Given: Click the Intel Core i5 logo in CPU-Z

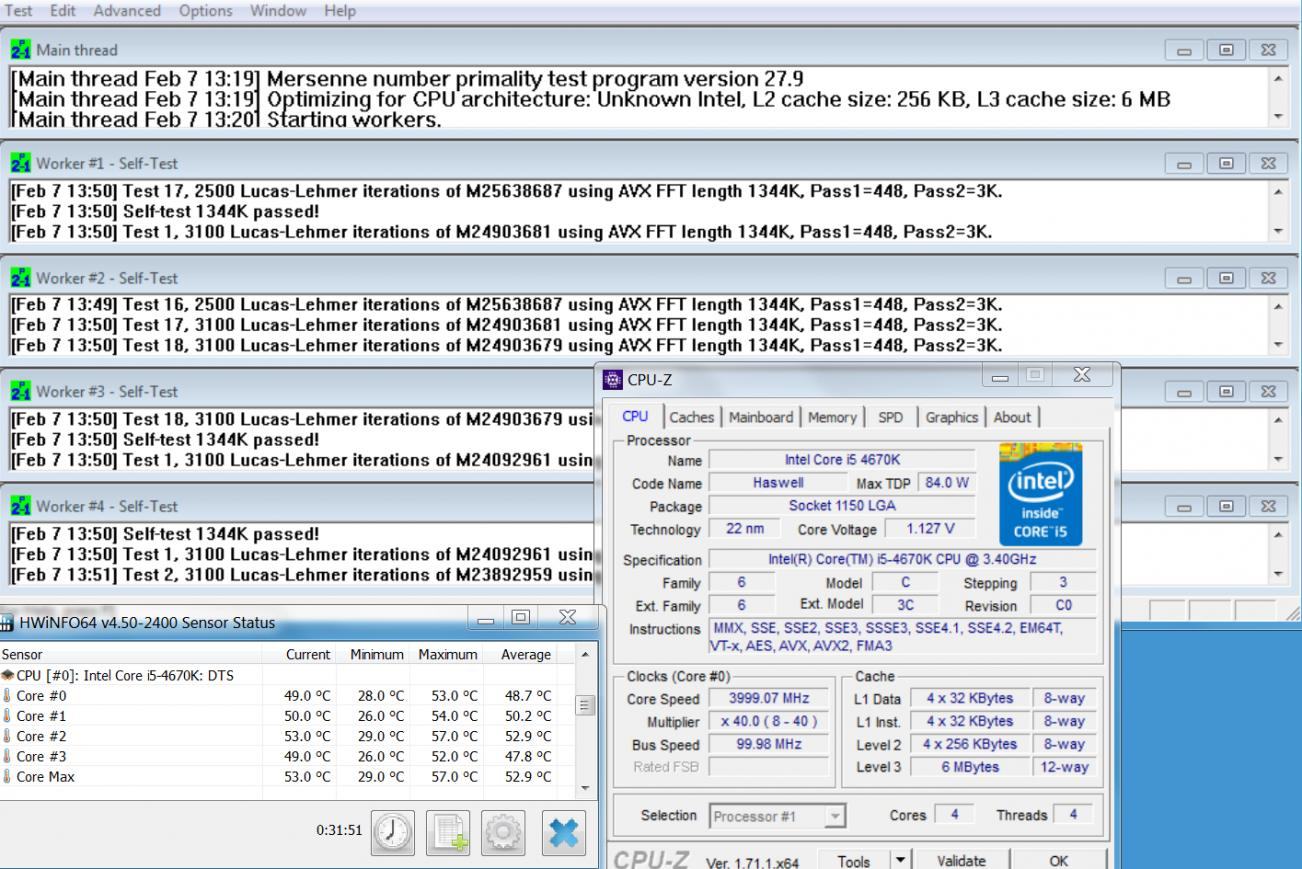Looking at the screenshot, I should (1040, 493).
